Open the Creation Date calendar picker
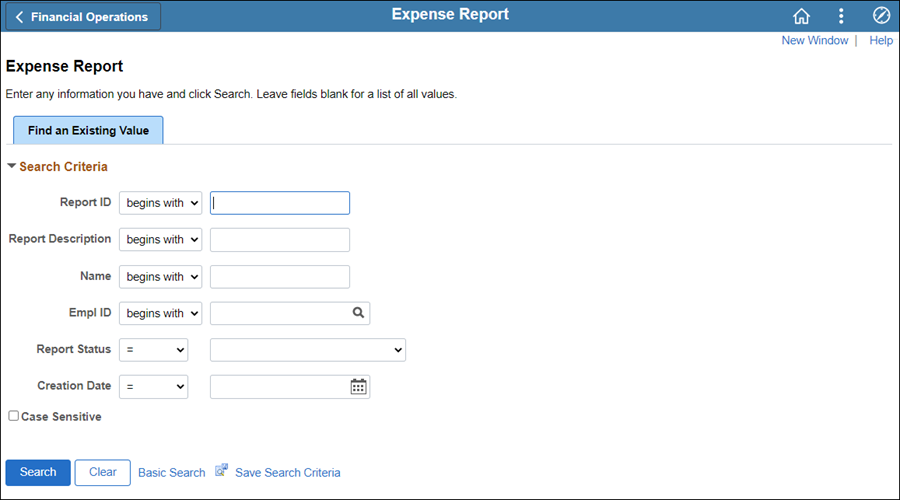900x500 pixels. (x=358, y=387)
